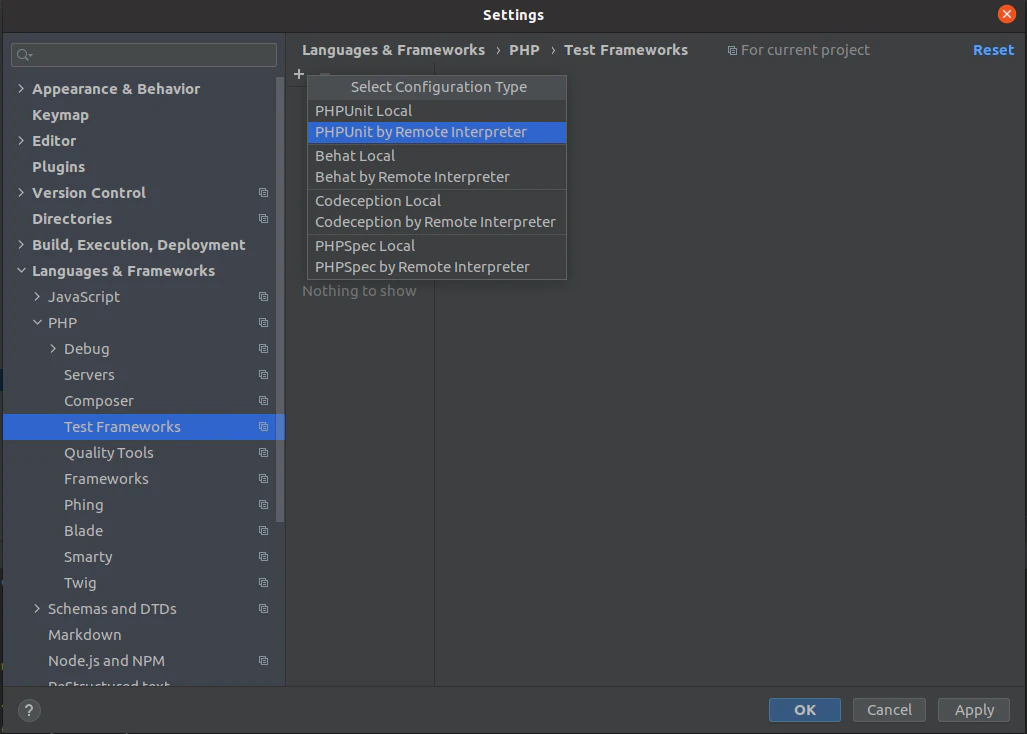Click the help question mark button
This screenshot has height=734, width=1027.
tap(29, 710)
